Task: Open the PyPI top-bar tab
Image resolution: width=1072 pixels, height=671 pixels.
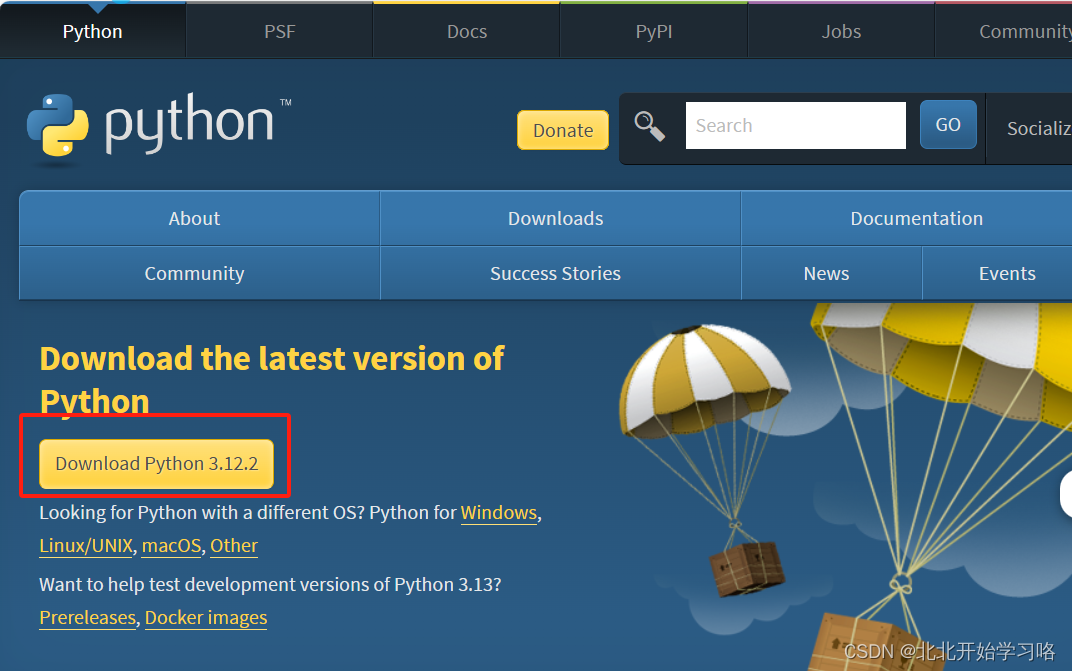Action: (x=654, y=31)
